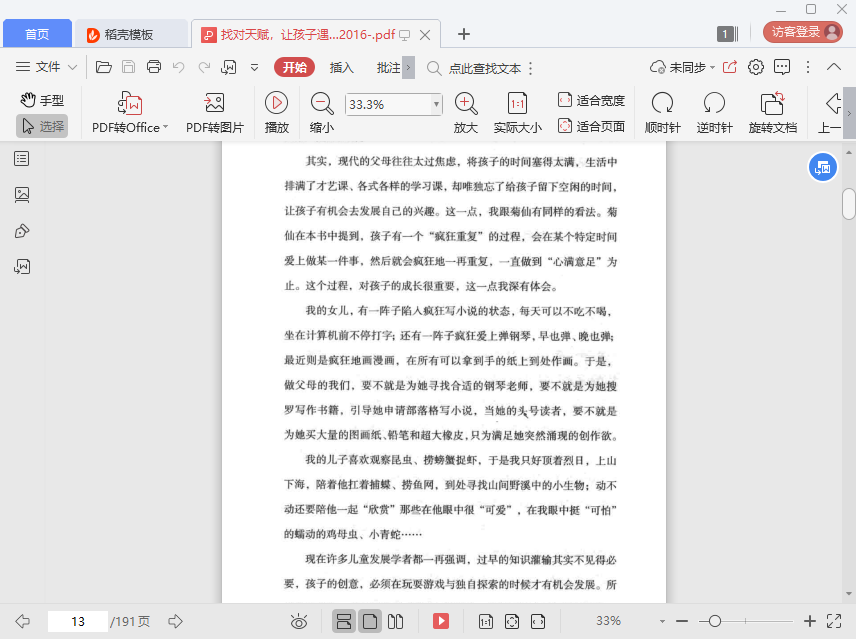Open the annotations sidebar panel icon

pyautogui.click(x=22, y=231)
